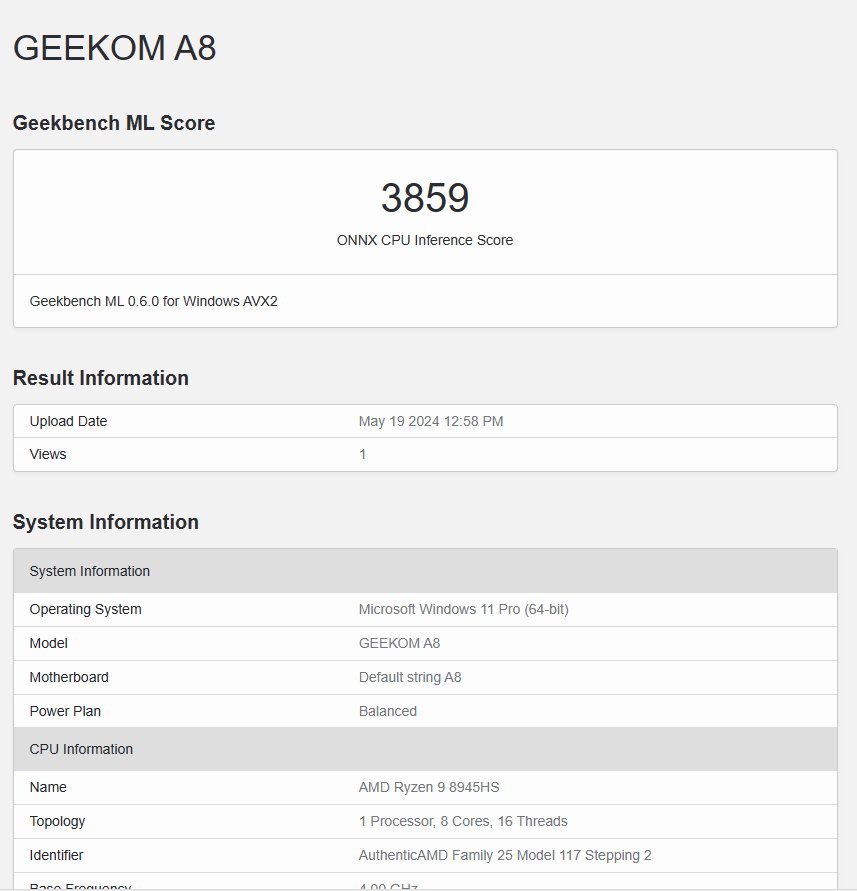
Task: Click the 8 Cores, 16 Threads topology value
Action: tap(463, 821)
